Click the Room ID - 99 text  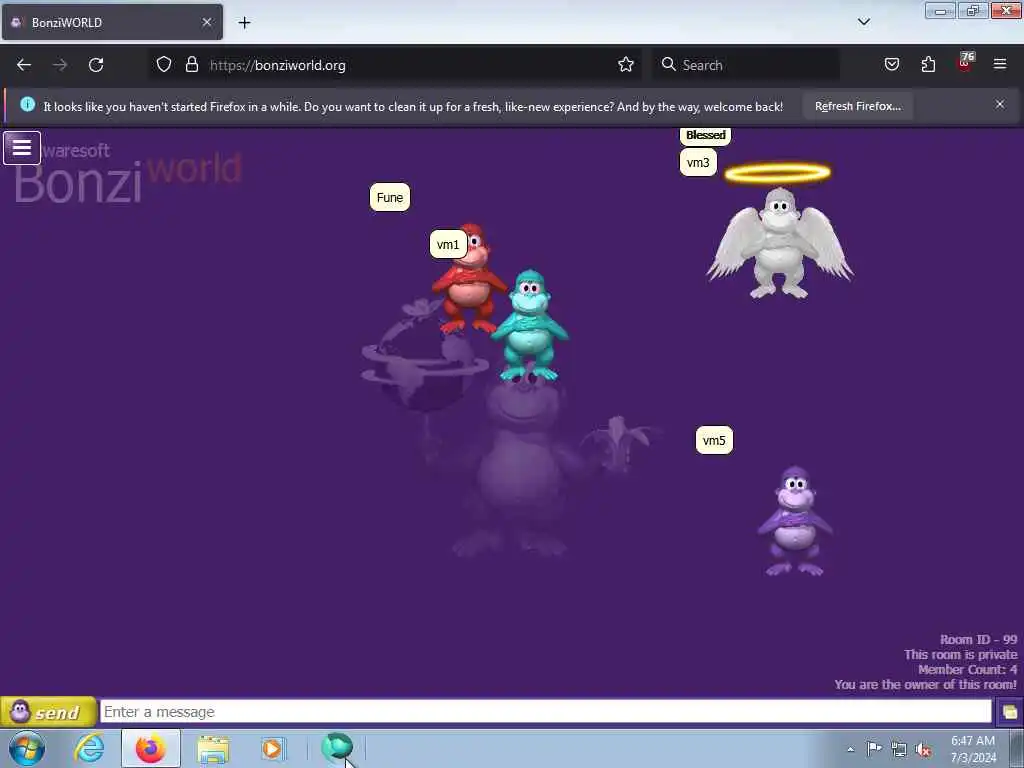coord(978,639)
